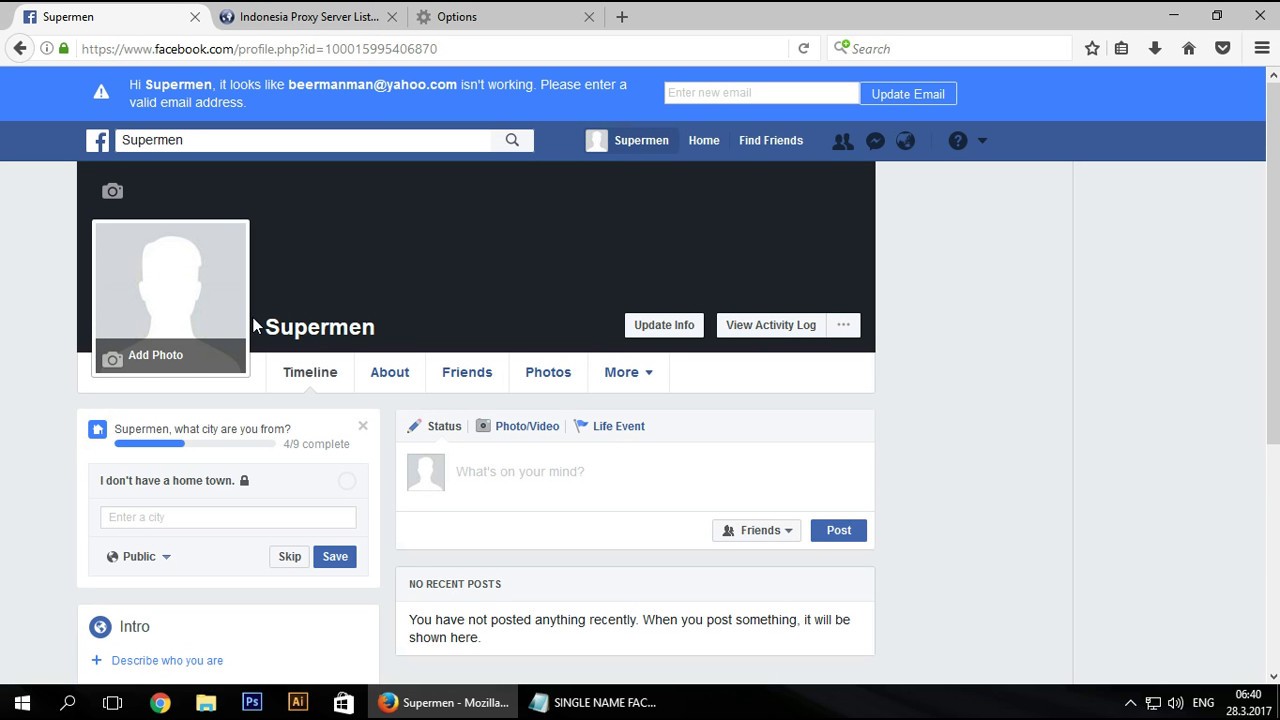Open Photoshop from the taskbar
1280x720 pixels.
click(252, 703)
